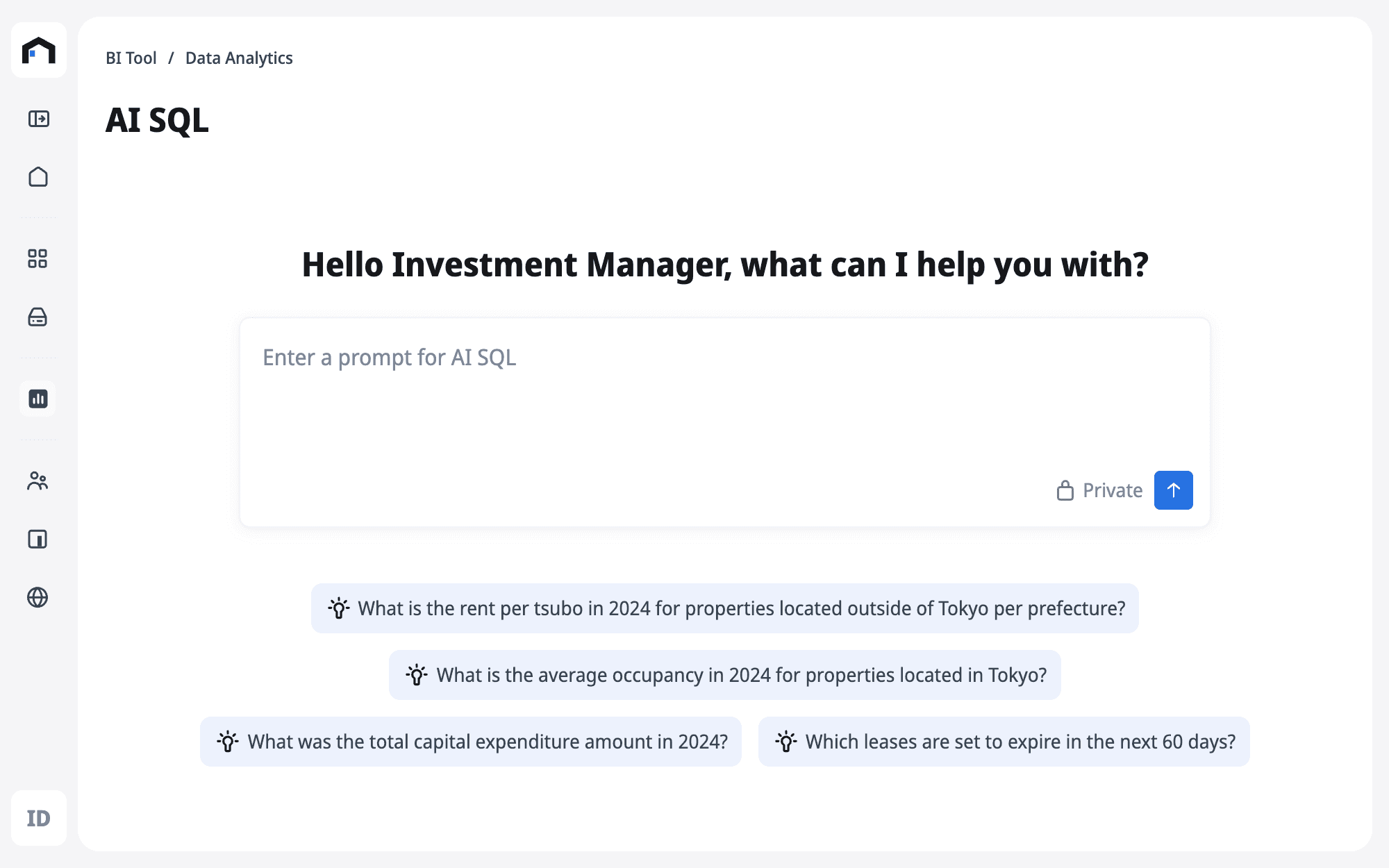Viewport: 1389px width, 868px height.
Task: Click the lightbulb icon on the leases suggestion
Action: [x=786, y=742]
